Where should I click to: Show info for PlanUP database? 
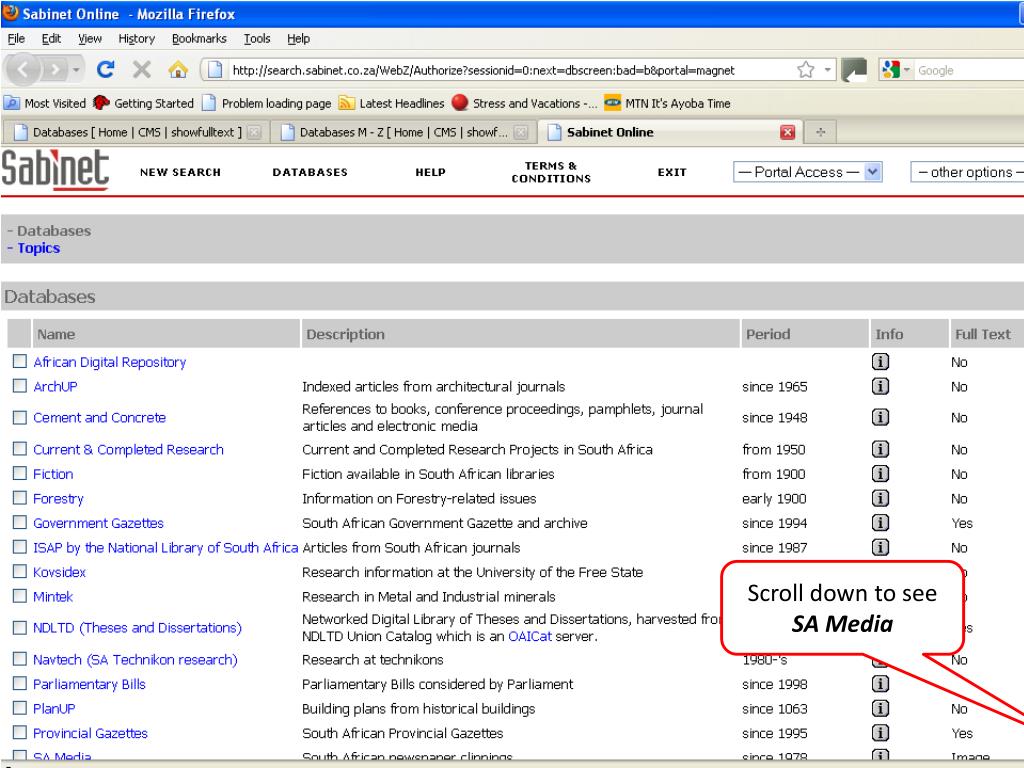(x=880, y=708)
